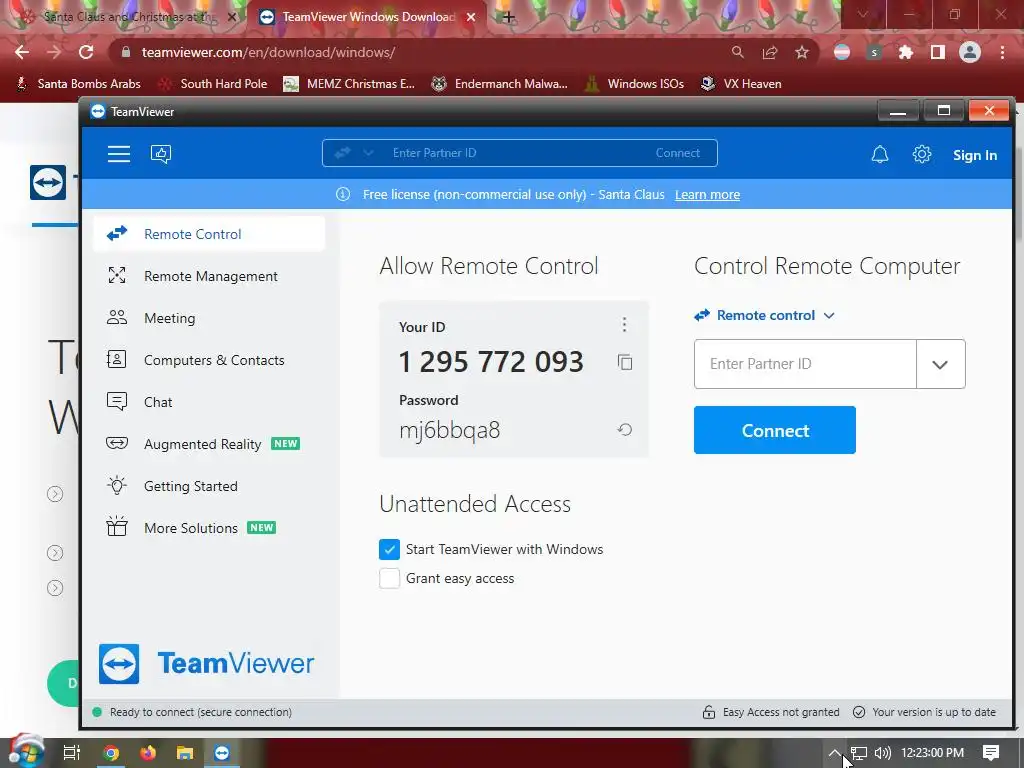Click the Chrome address bar URL
The image size is (1024, 768).
(268, 52)
